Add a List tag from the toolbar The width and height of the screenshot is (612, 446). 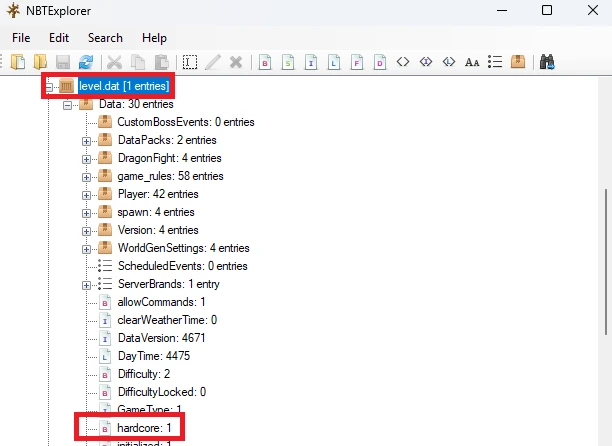pos(495,62)
